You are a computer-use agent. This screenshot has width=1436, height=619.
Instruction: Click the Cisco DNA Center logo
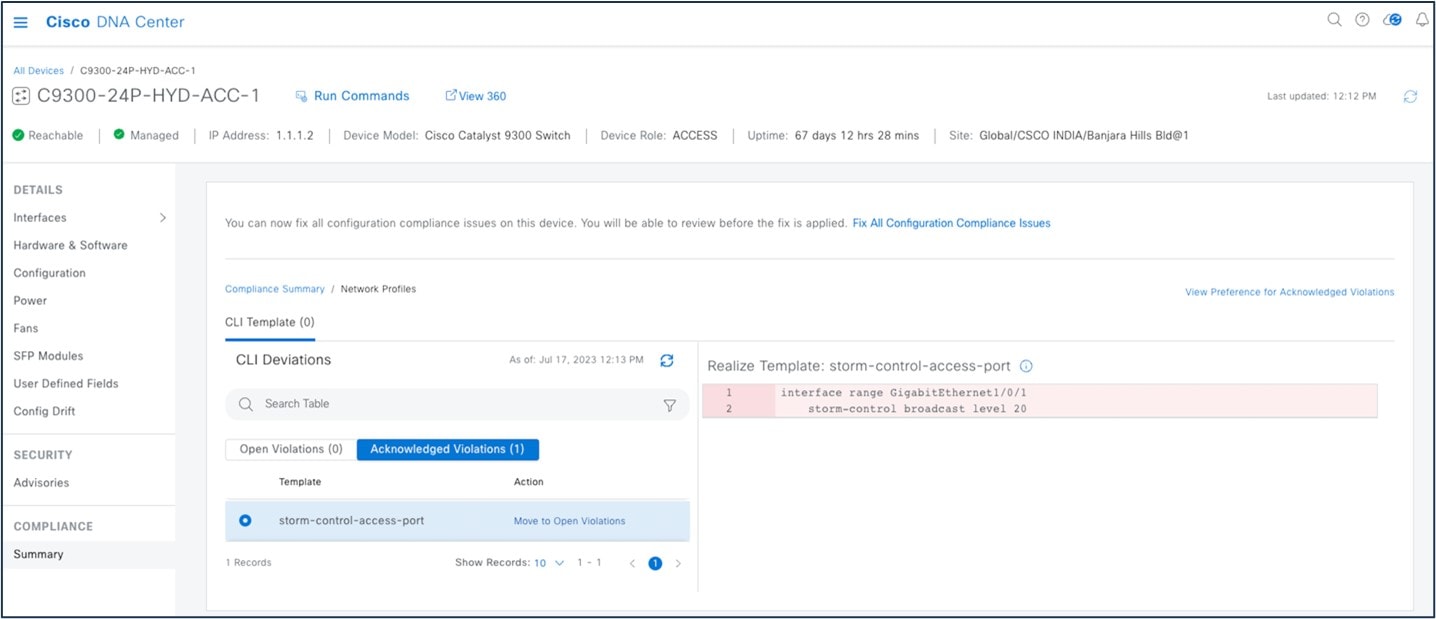click(115, 22)
